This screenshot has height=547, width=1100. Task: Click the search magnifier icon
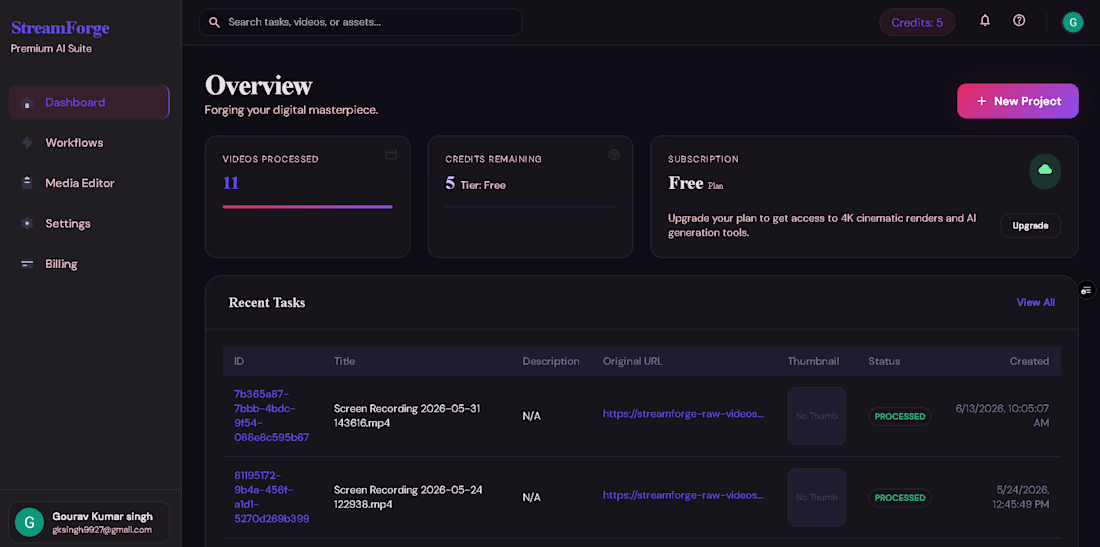click(215, 22)
